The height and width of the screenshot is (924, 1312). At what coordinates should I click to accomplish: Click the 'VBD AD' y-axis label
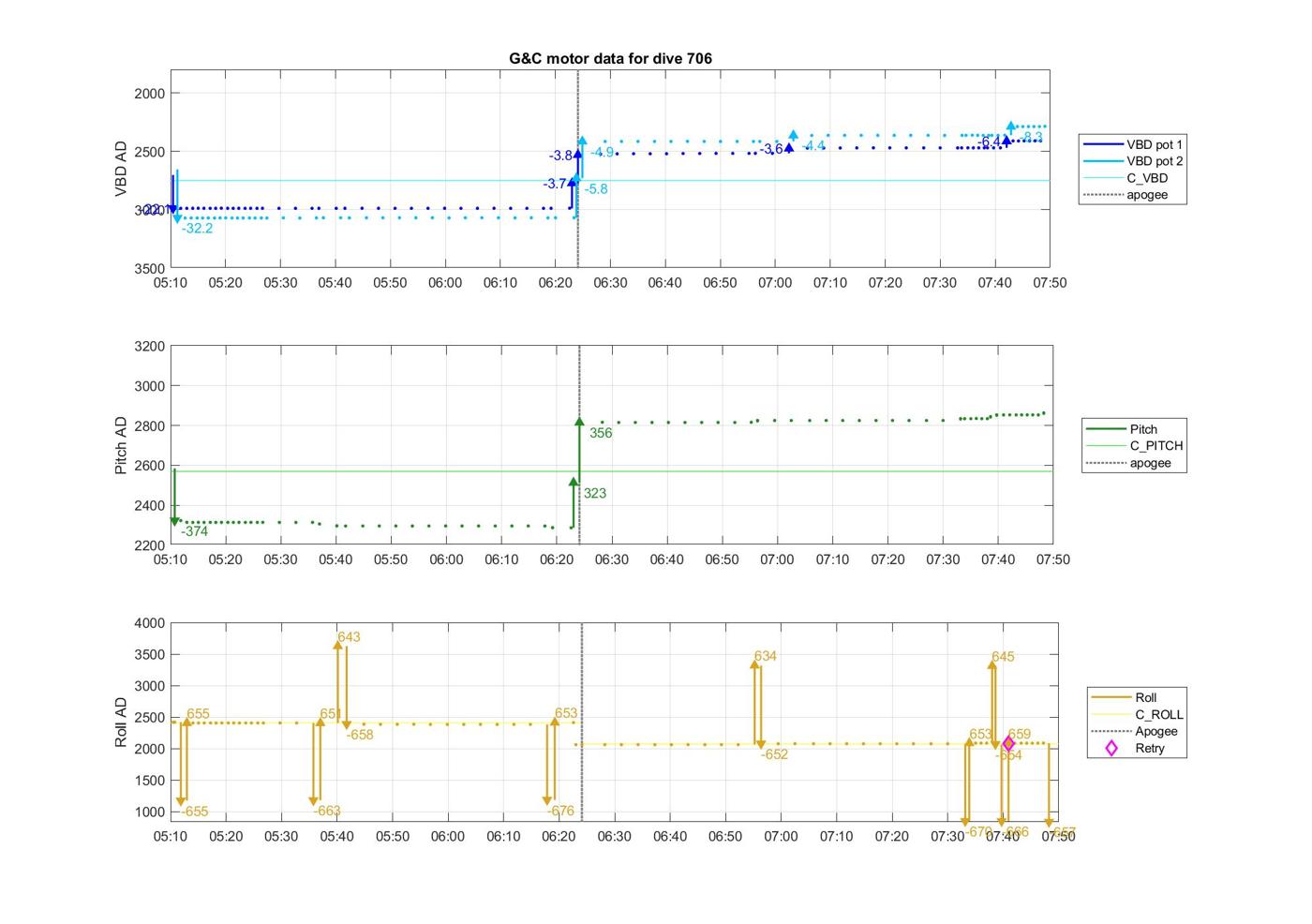pos(121,169)
